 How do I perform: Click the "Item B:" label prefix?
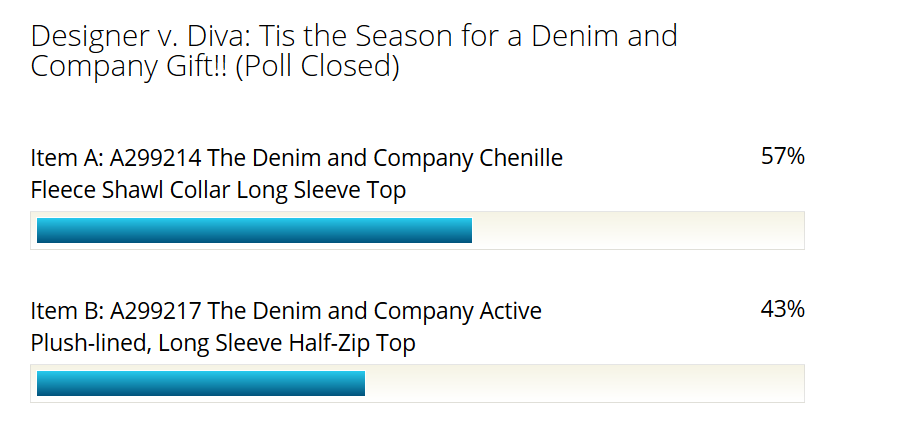[x=67, y=311]
